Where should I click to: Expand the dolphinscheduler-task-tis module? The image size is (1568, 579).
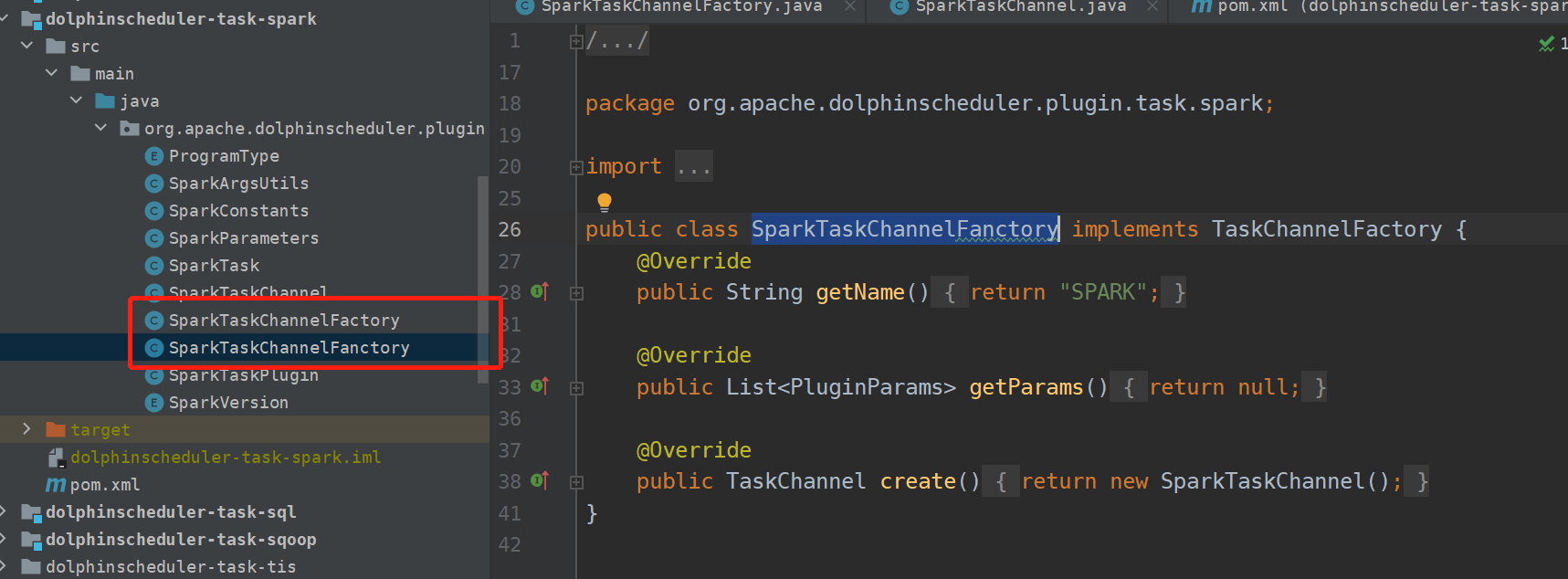tap(5, 565)
